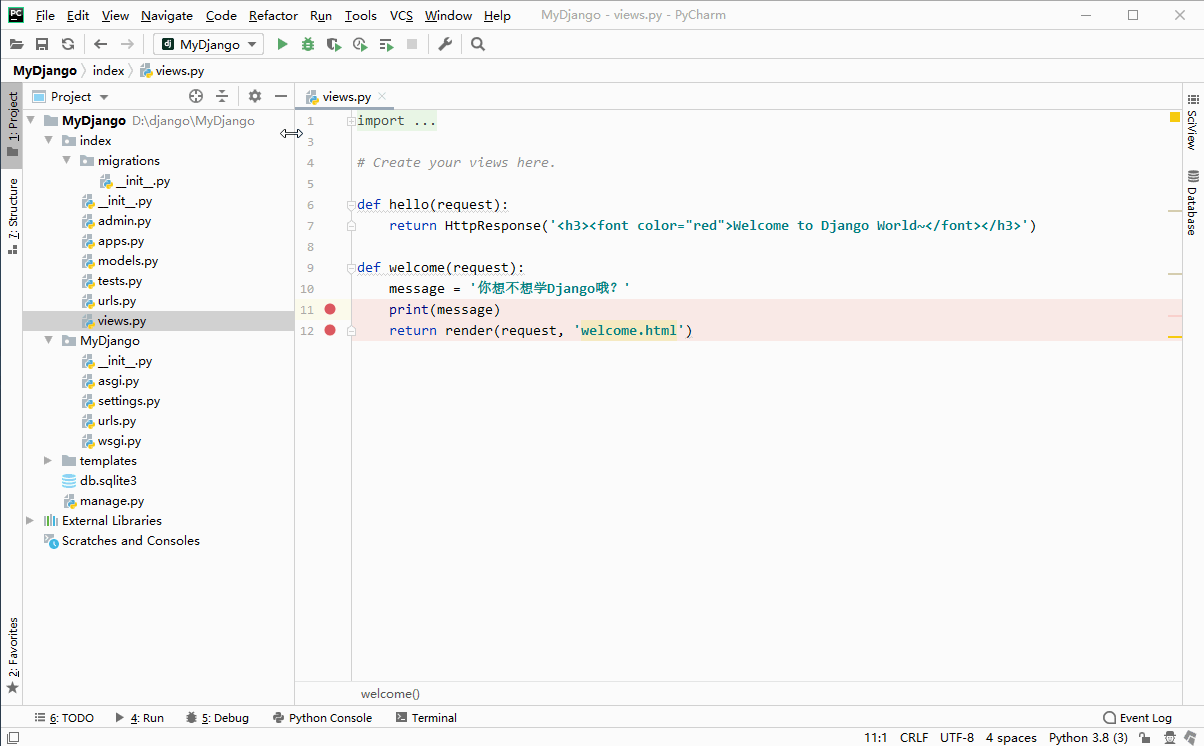This screenshot has width=1204, height=746.
Task: Click the 11:1 cursor position indicator
Action: [x=876, y=738]
